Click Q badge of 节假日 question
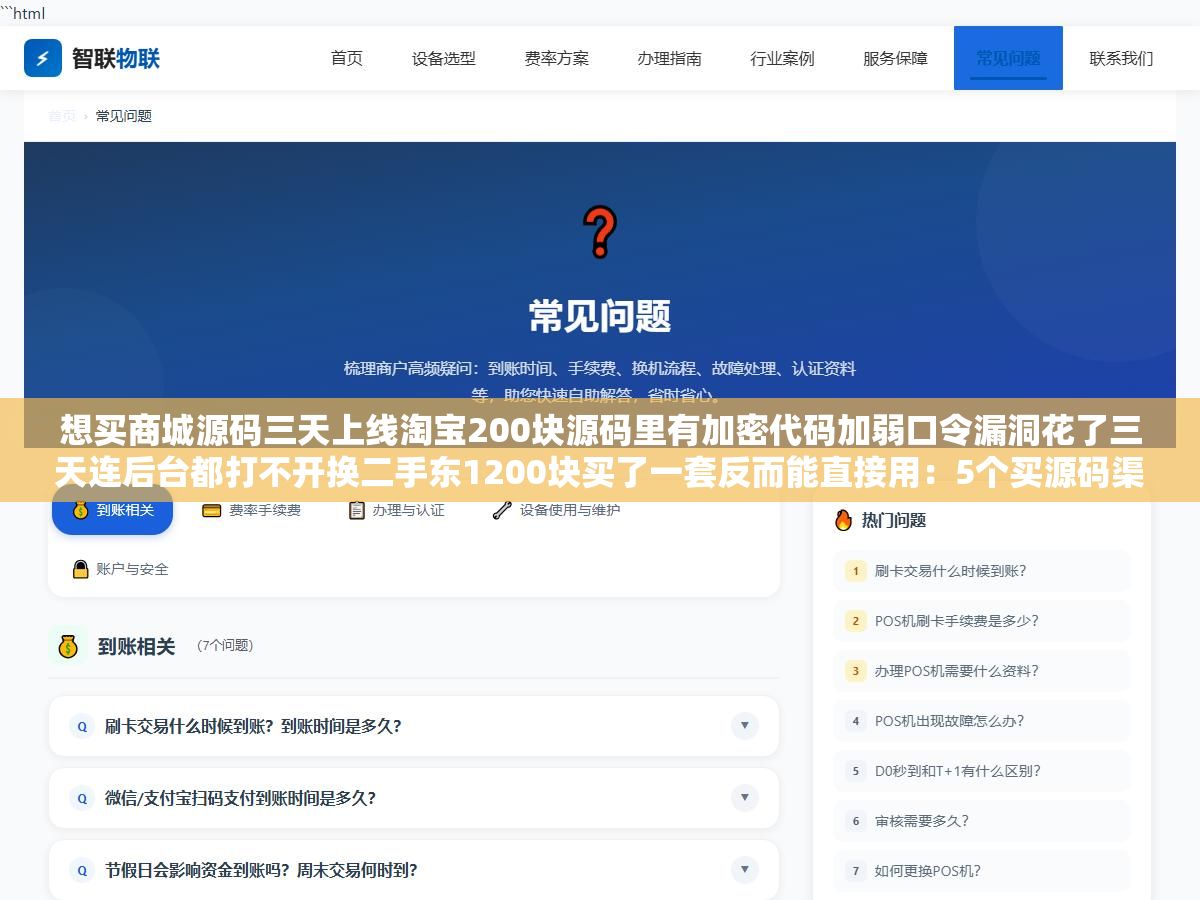Viewport: 1200px width, 900px height. 82,870
